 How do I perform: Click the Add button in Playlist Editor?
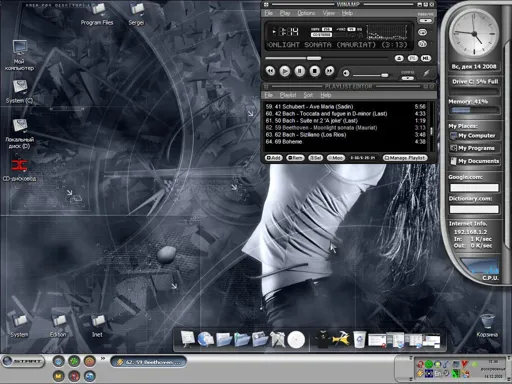pos(274,158)
